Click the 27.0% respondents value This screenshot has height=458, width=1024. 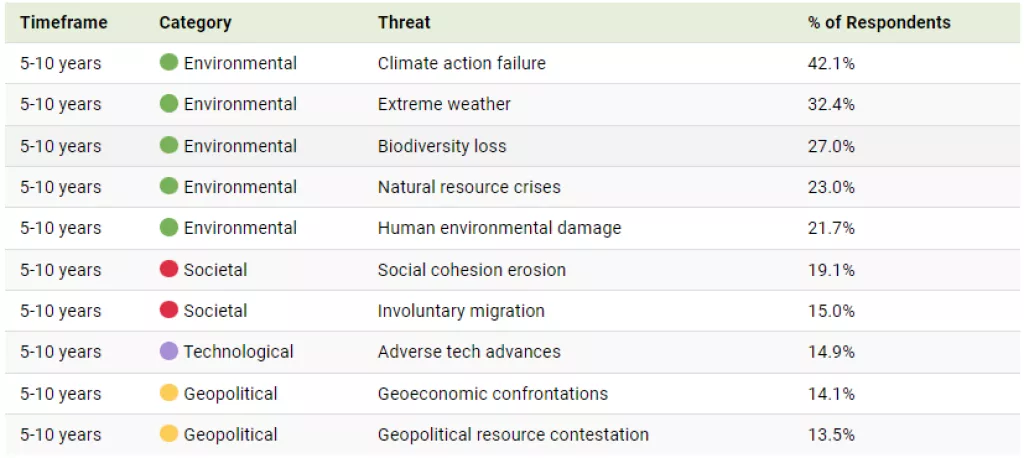pyautogui.click(x=831, y=146)
